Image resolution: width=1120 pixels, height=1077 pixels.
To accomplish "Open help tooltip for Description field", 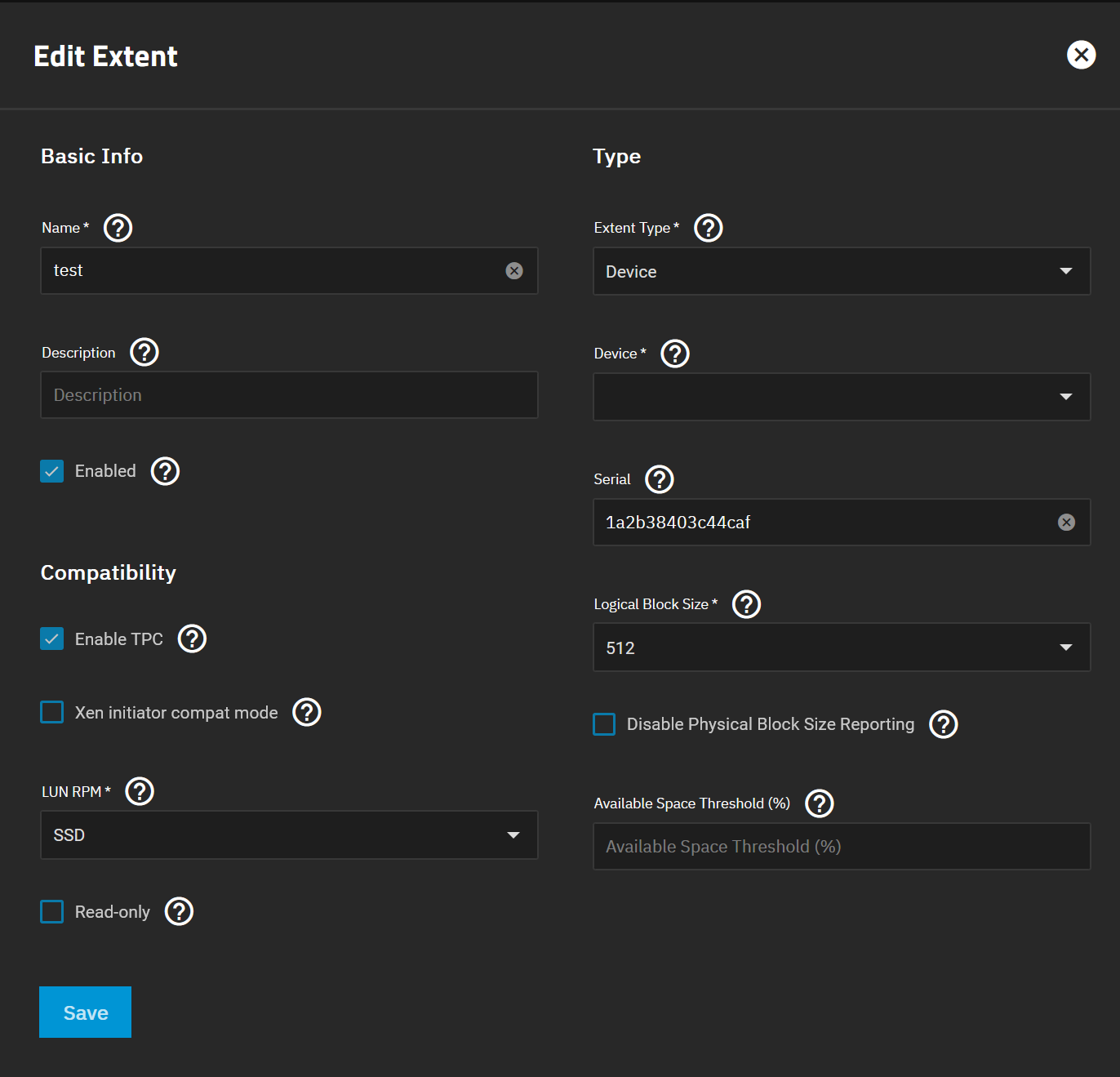I will (144, 353).
